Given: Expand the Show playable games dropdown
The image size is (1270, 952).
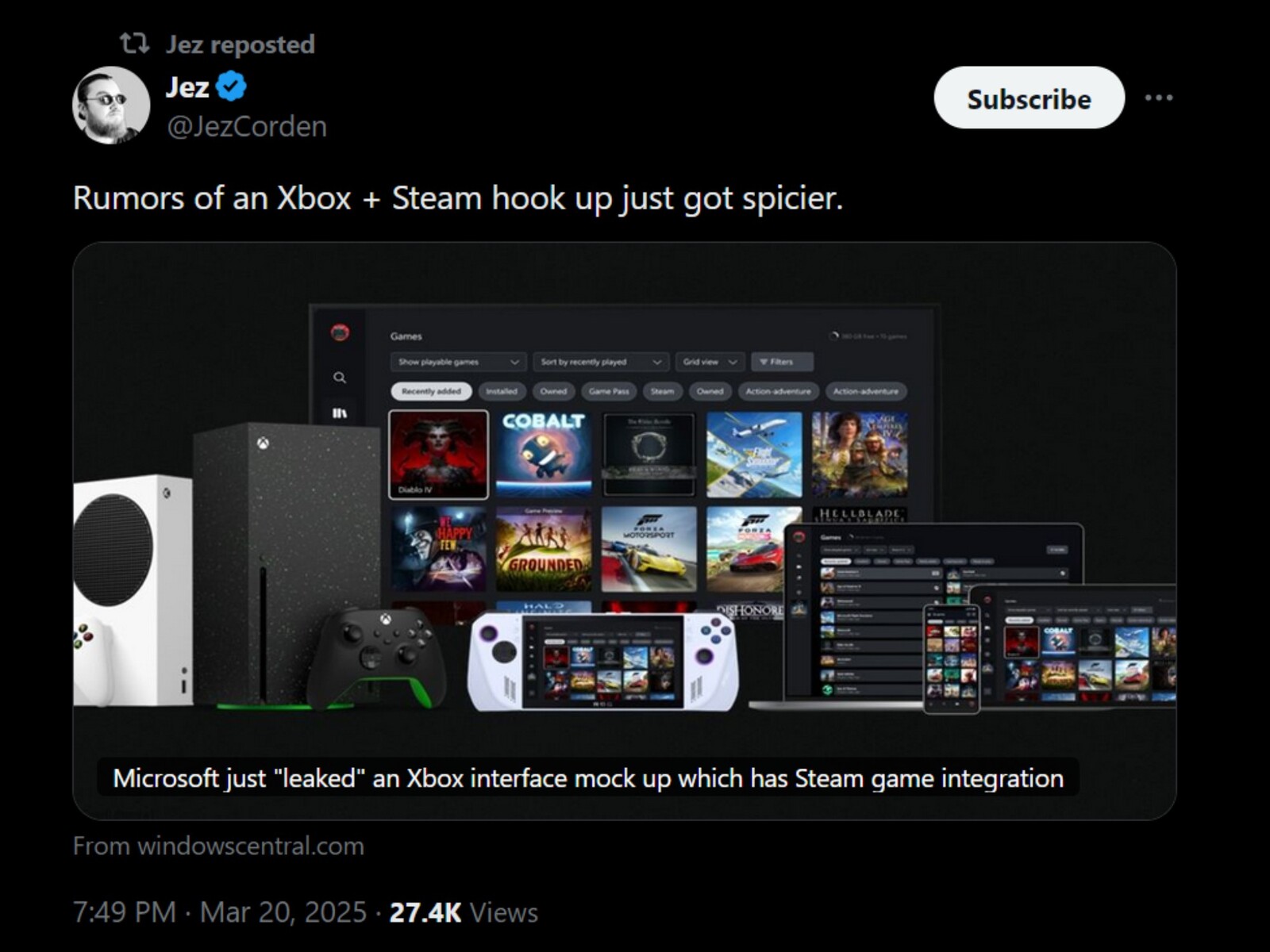Looking at the screenshot, I should click(x=459, y=362).
